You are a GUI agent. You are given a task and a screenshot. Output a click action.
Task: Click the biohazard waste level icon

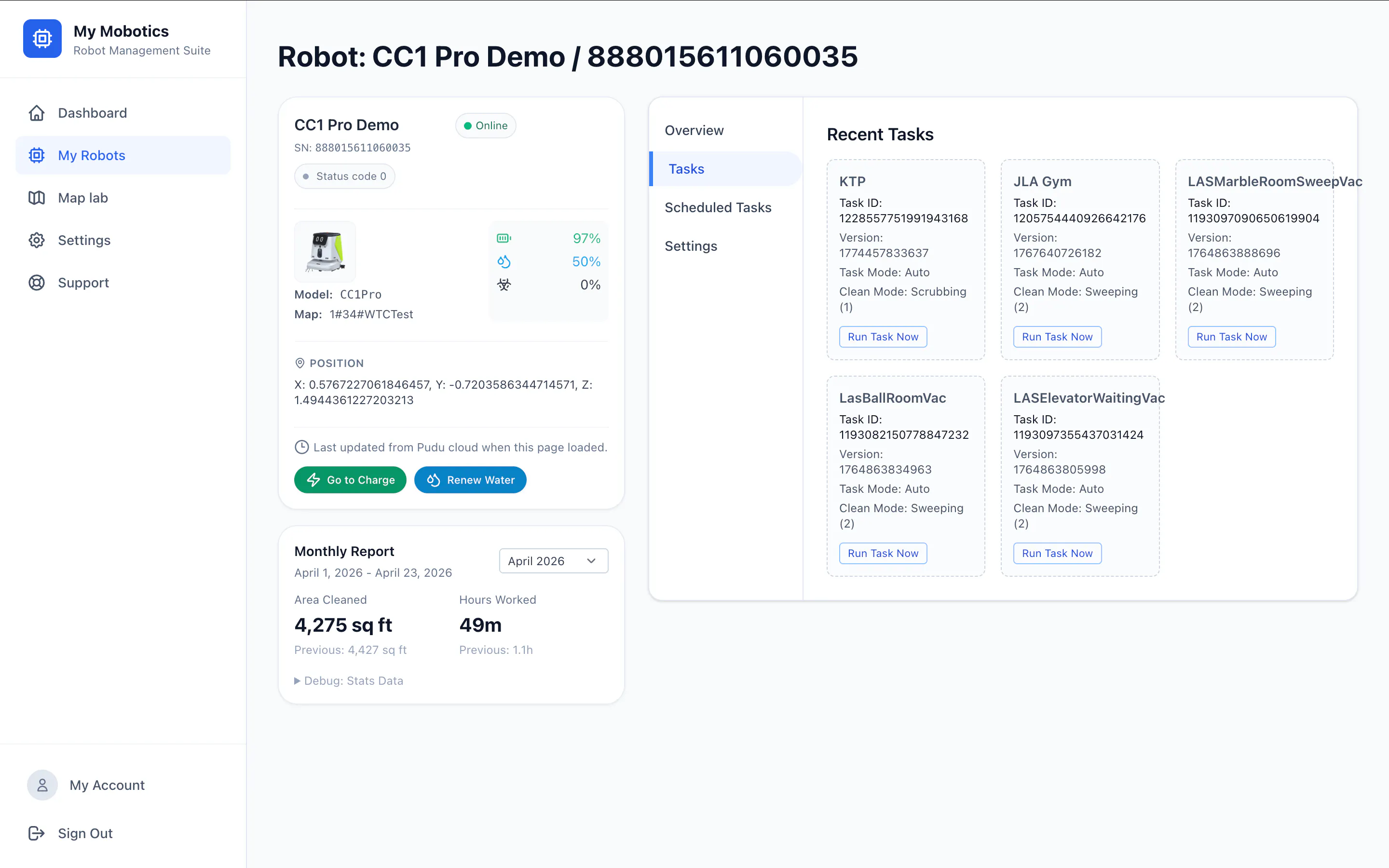point(504,285)
